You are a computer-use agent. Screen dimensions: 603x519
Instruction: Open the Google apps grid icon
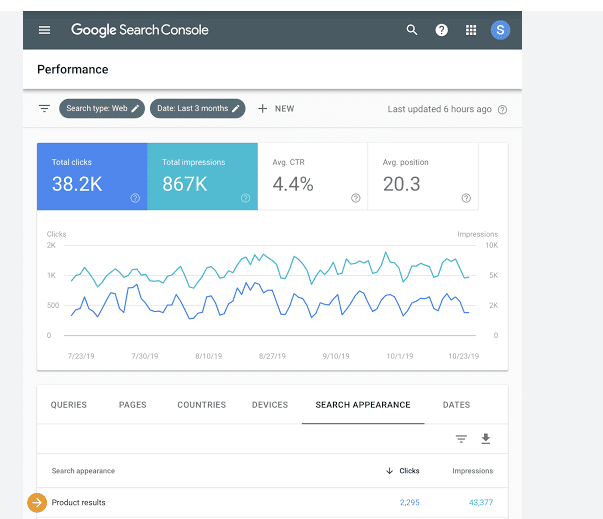[x=471, y=30]
